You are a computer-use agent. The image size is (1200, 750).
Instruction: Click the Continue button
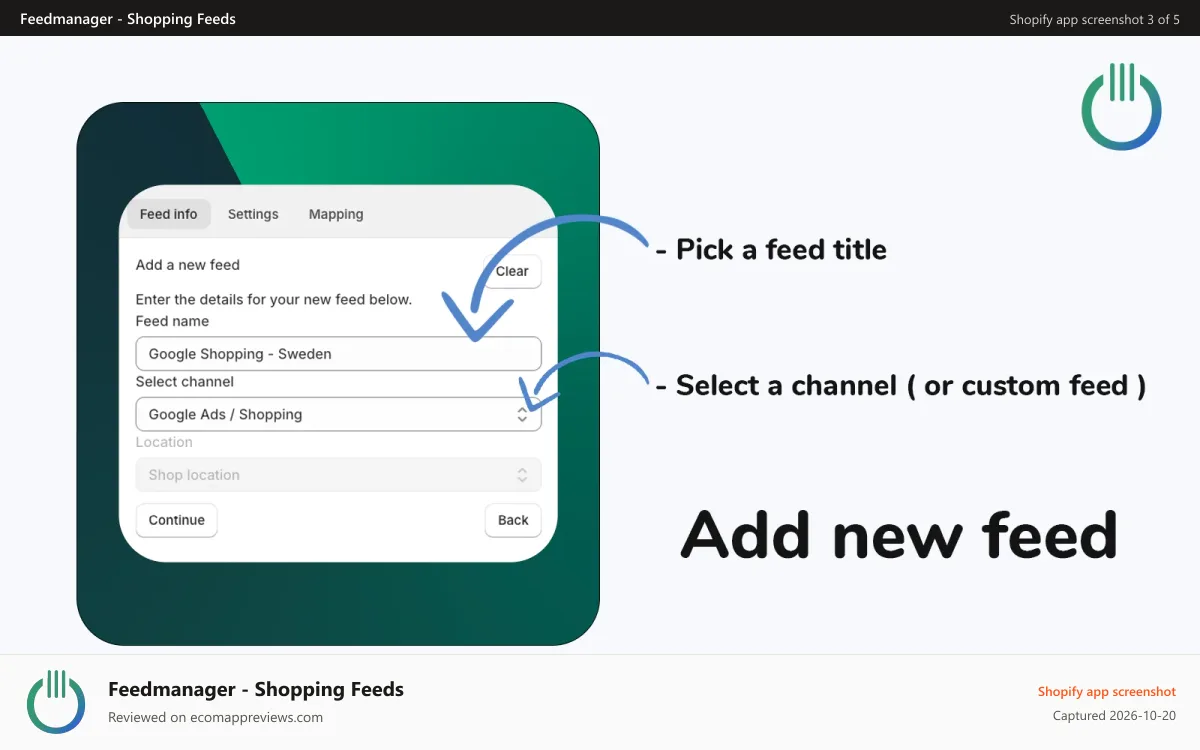coord(177,520)
